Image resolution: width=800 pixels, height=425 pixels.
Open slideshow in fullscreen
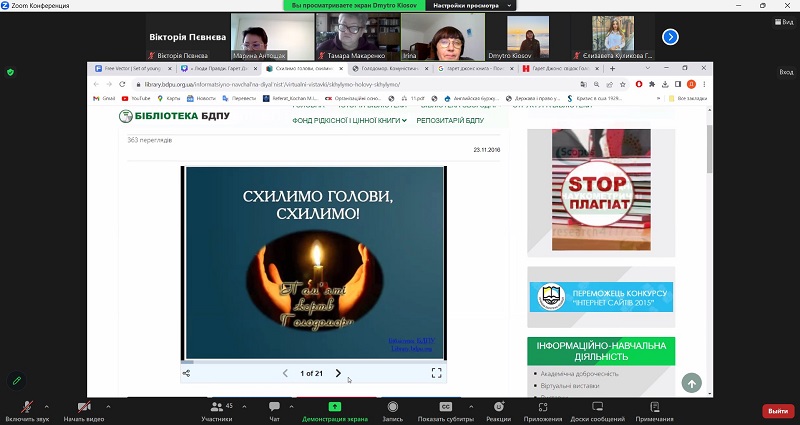click(x=436, y=373)
